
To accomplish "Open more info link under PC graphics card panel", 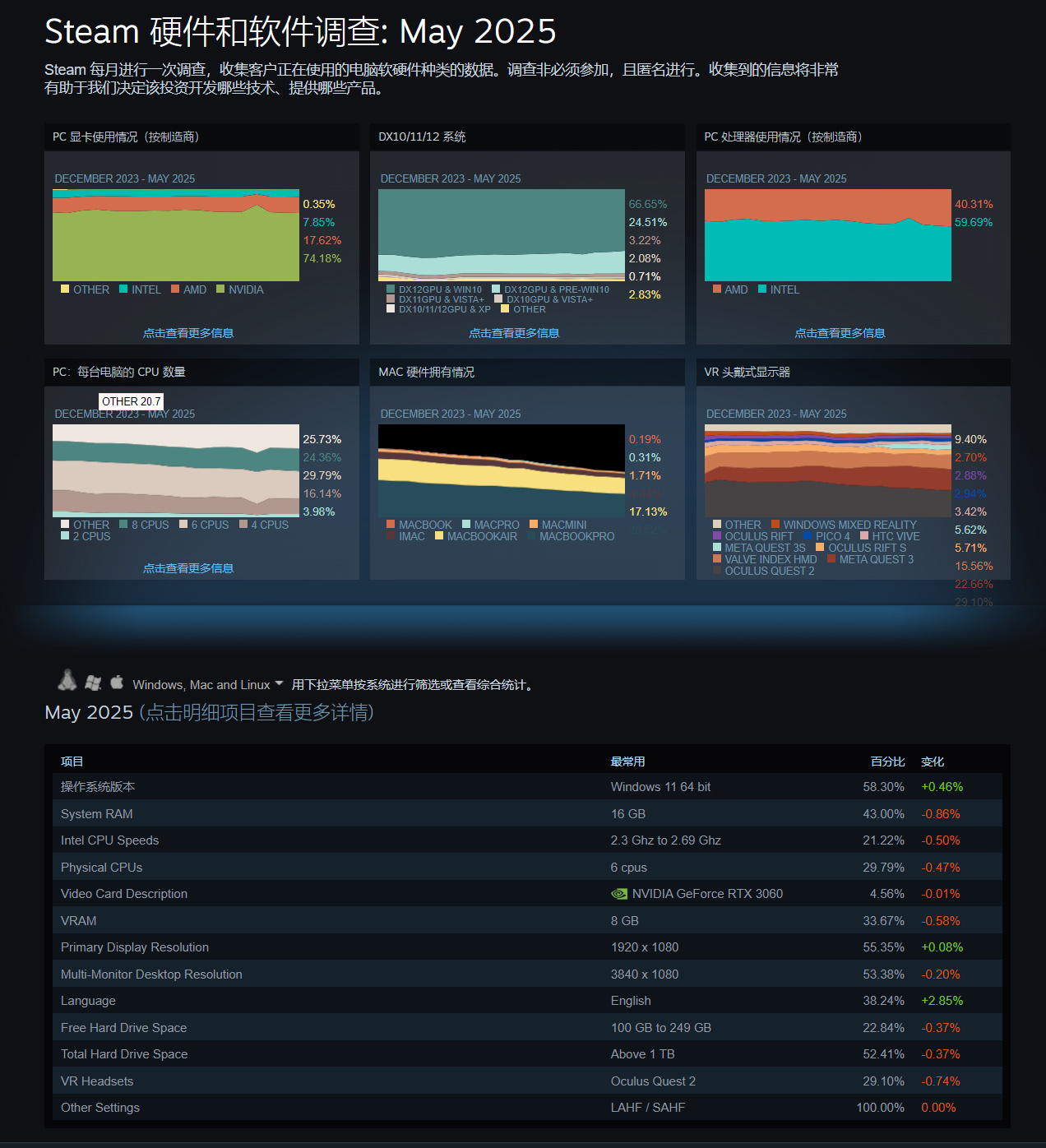I will pyautogui.click(x=188, y=333).
